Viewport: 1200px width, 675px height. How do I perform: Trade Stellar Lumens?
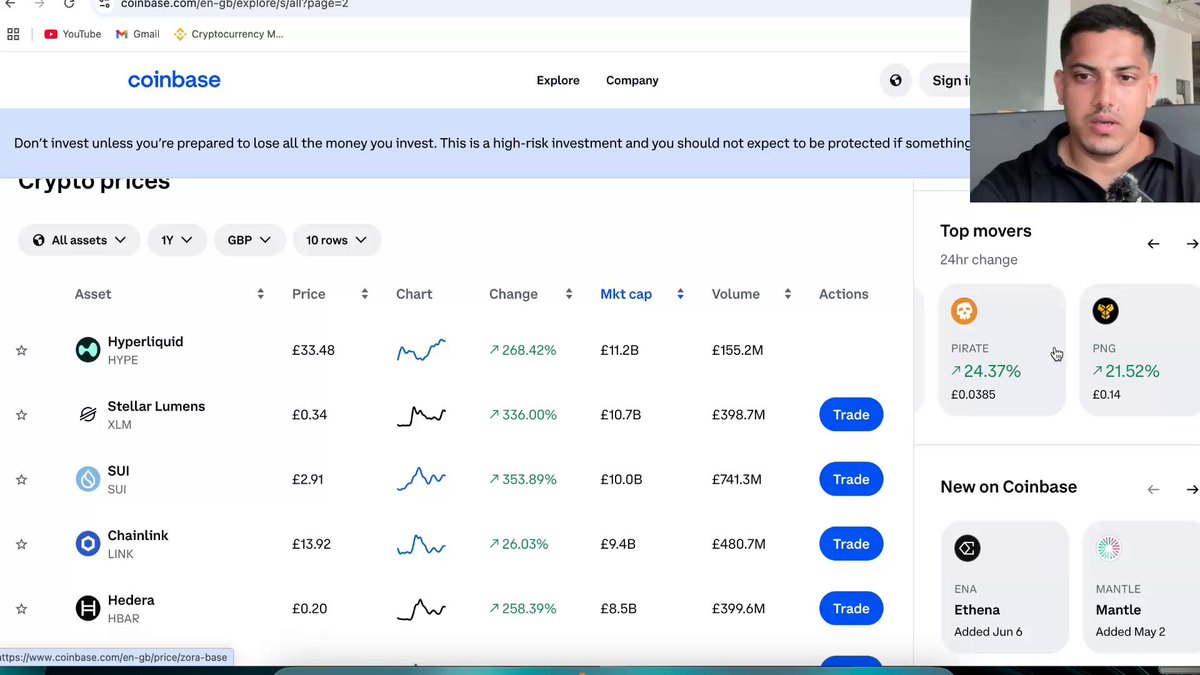coord(851,415)
